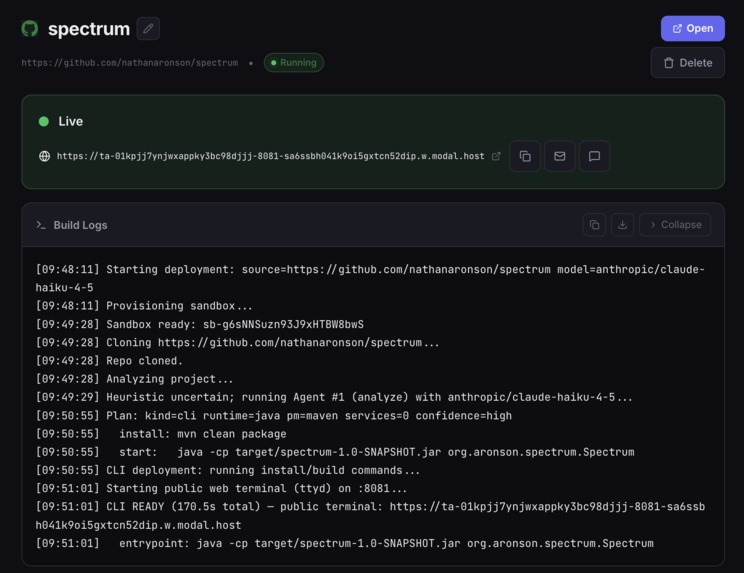Screen dimensions: 744x573
Task: Click the globe icon beside live URL
Action: point(45,156)
